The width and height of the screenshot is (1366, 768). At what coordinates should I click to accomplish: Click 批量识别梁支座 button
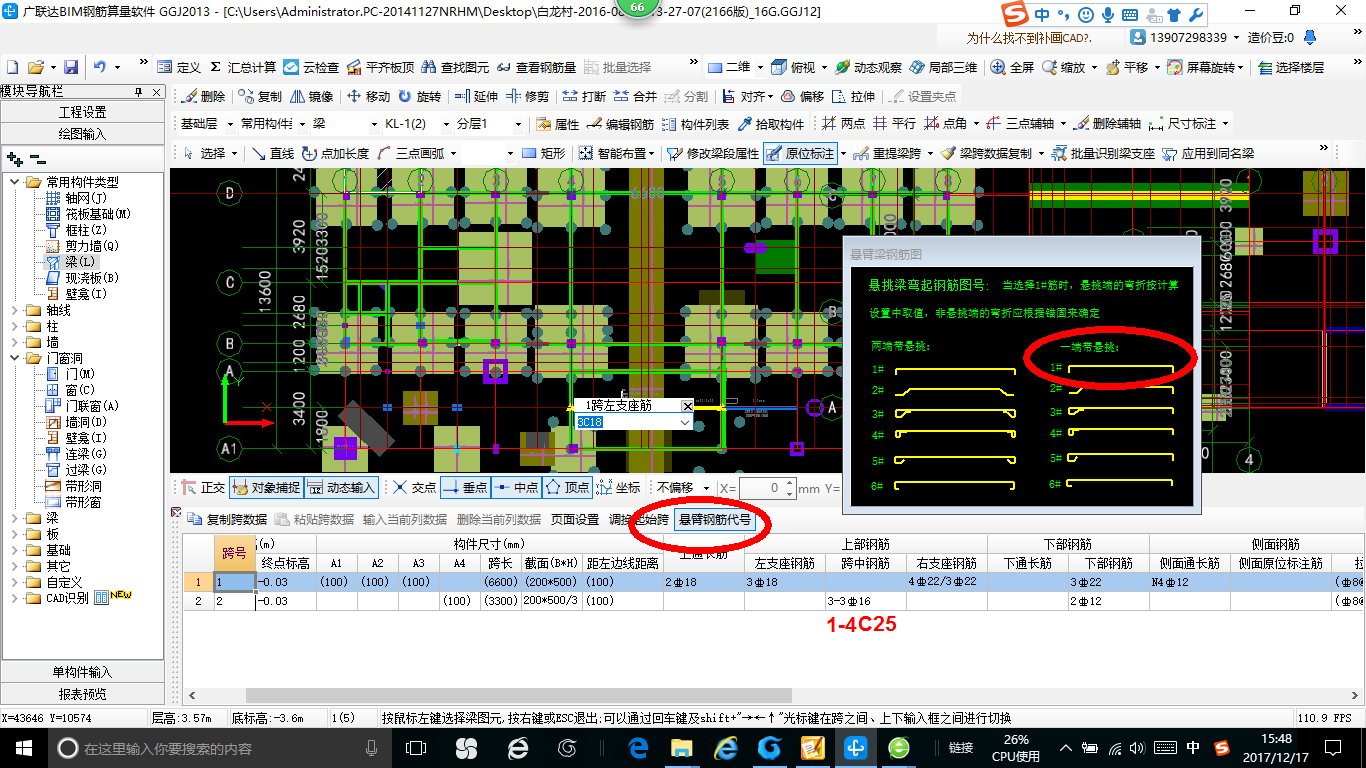pyautogui.click(x=1105, y=153)
